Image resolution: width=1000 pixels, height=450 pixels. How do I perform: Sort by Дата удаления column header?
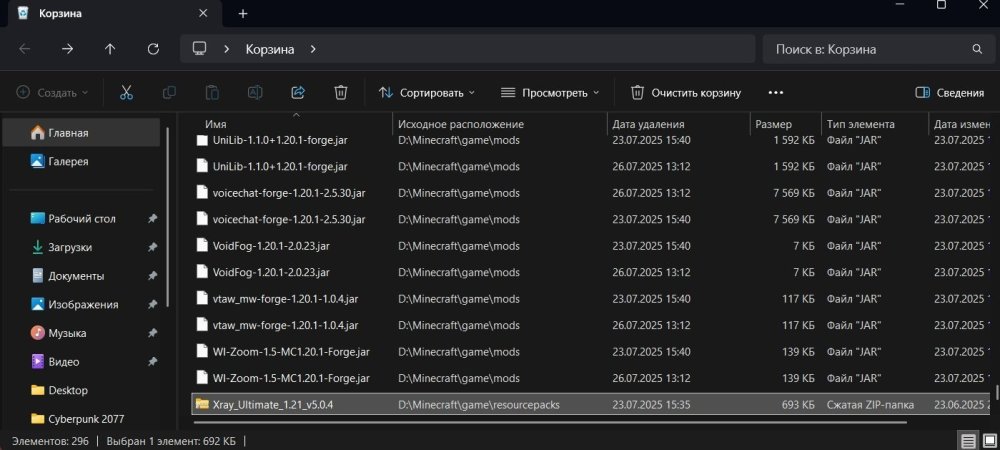[678, 124]
